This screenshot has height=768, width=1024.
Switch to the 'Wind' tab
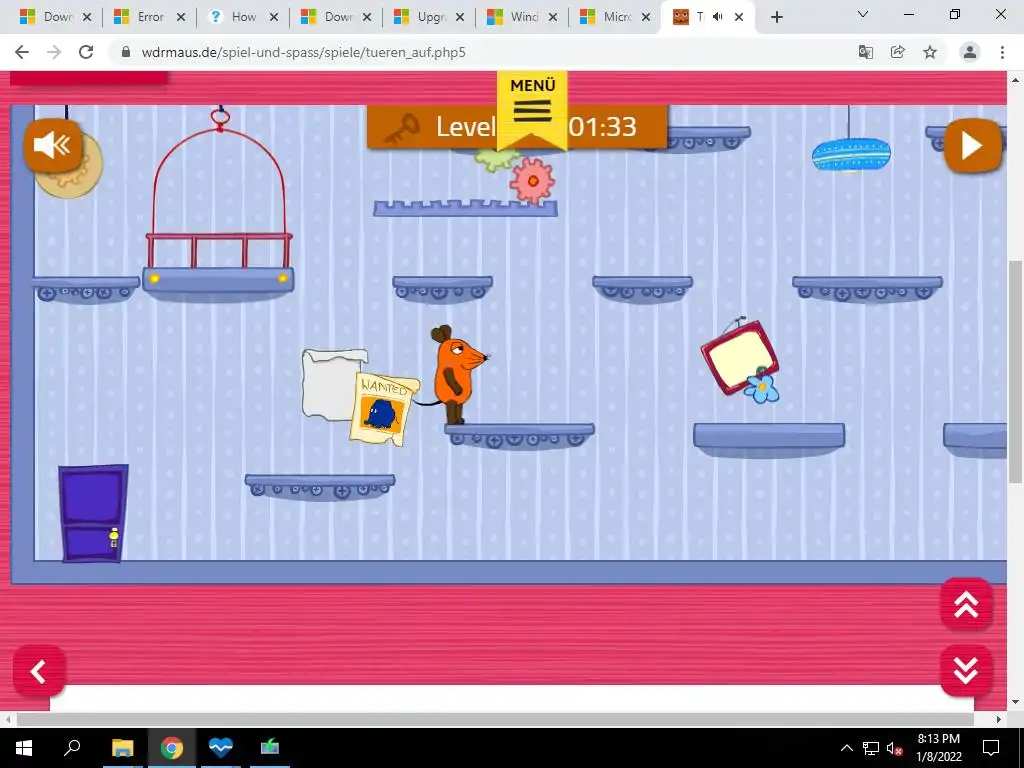pos(523,17)
